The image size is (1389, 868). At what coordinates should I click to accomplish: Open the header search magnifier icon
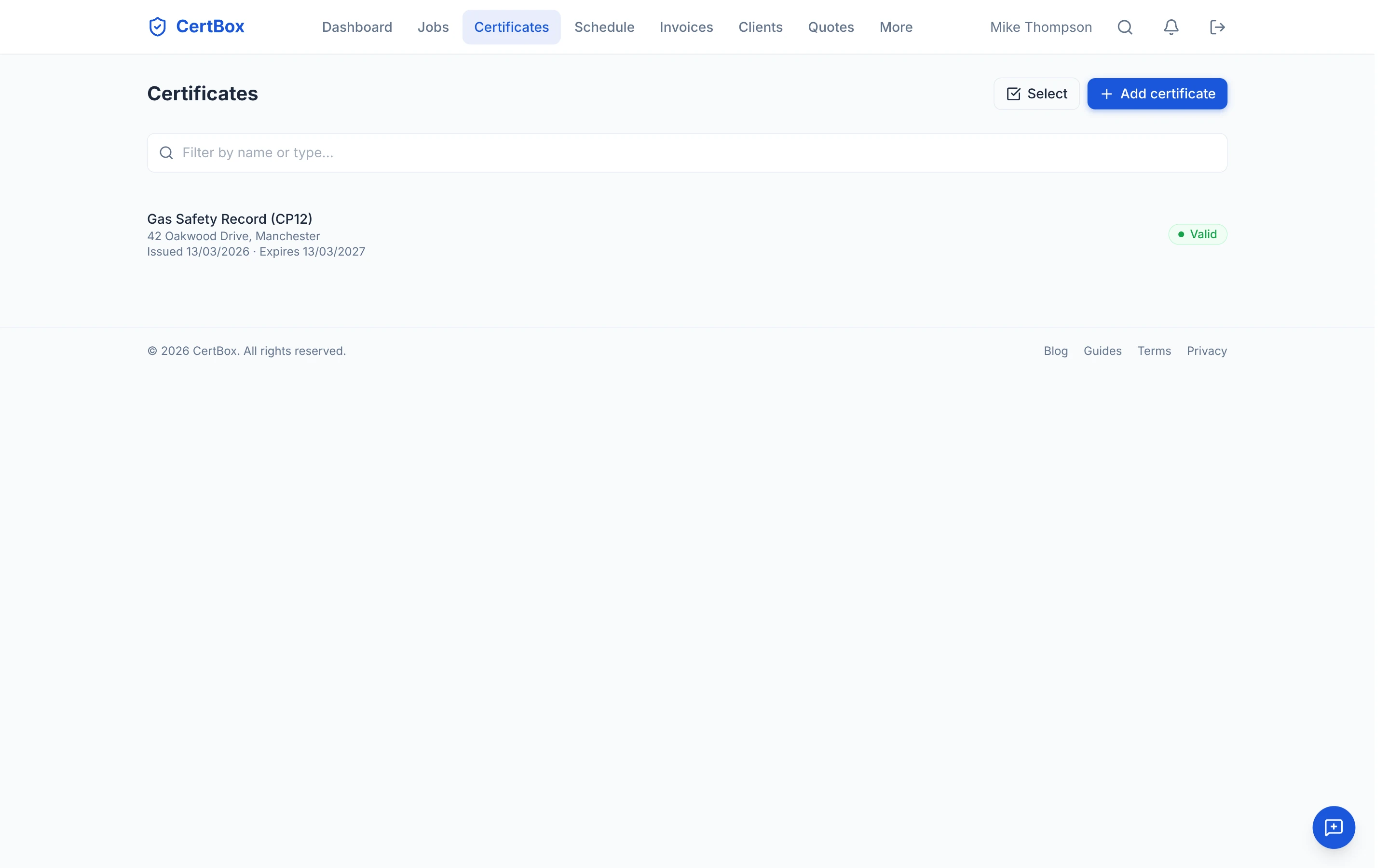click(1124, 27)
